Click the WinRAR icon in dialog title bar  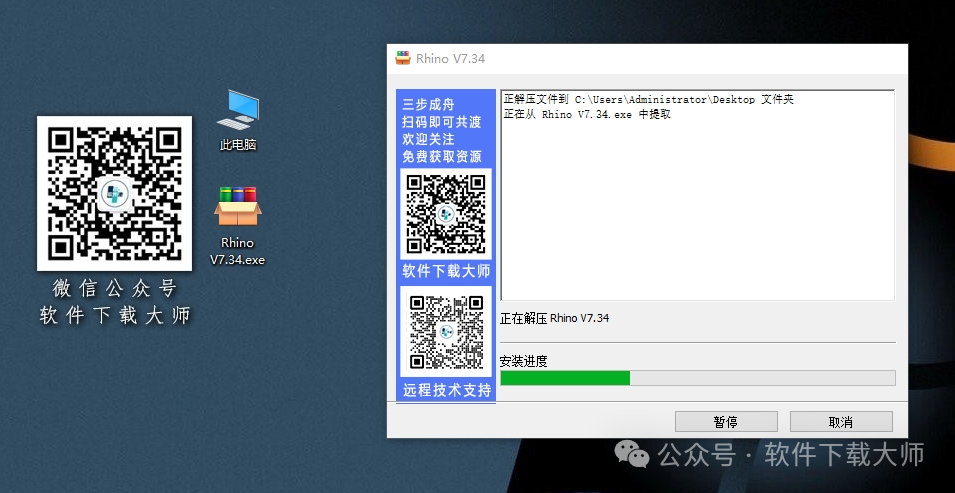coord(403,59)
